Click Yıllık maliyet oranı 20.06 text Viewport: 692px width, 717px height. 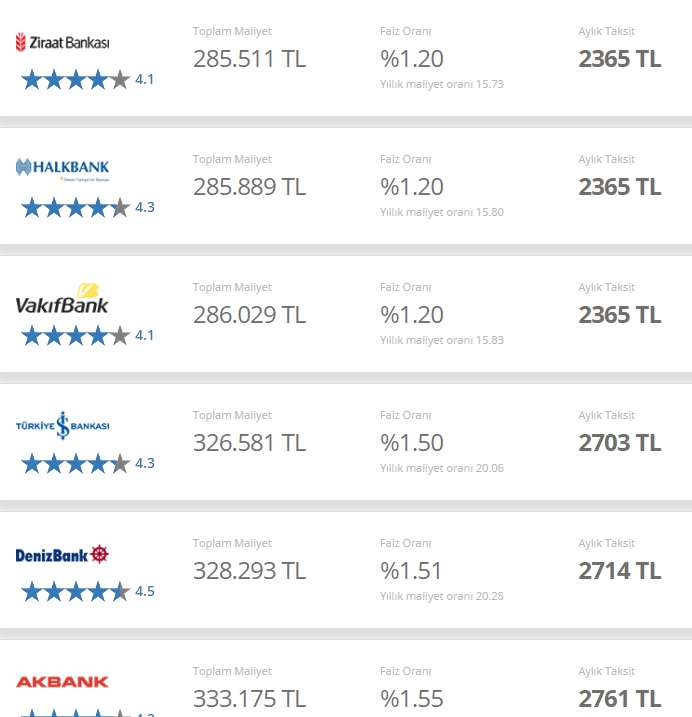(x=442, y=468)
